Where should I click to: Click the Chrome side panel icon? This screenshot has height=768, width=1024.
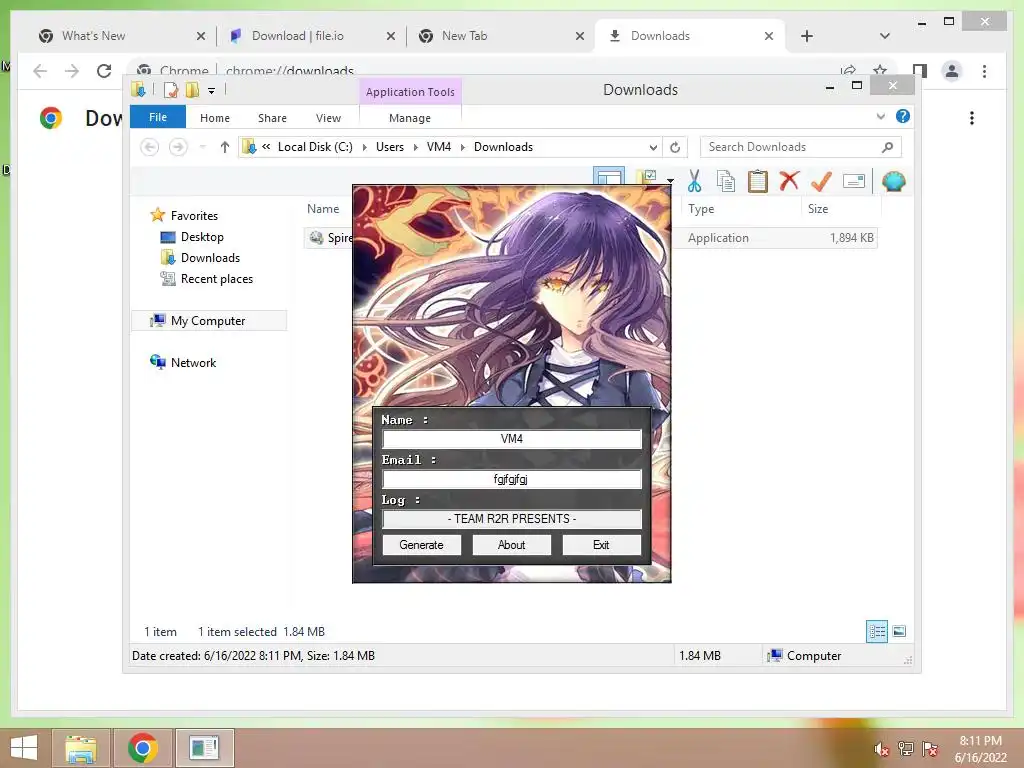tap(920, 71)
